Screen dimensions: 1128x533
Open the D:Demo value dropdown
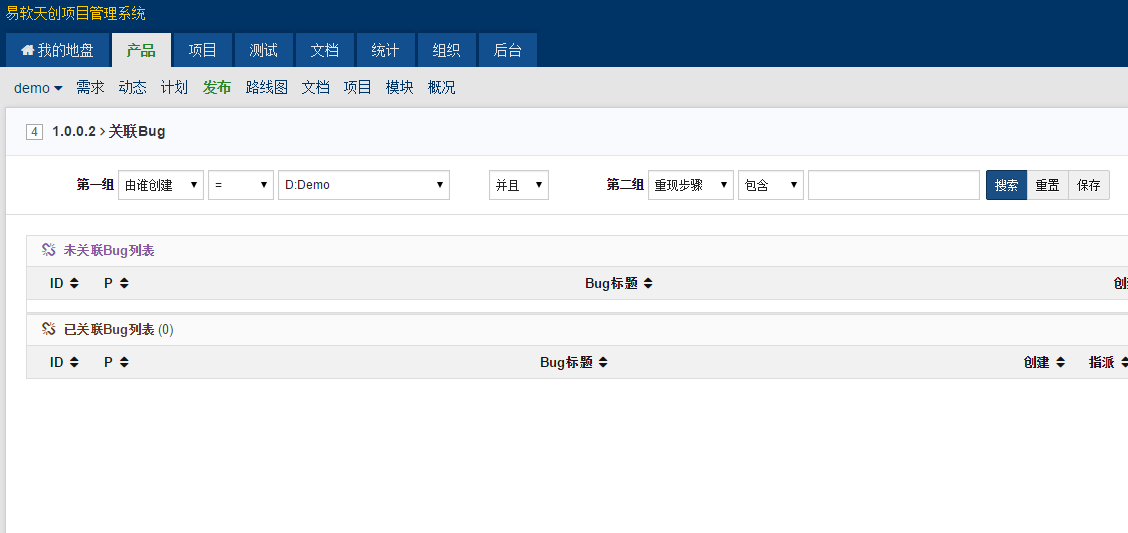tap(364, 185)
